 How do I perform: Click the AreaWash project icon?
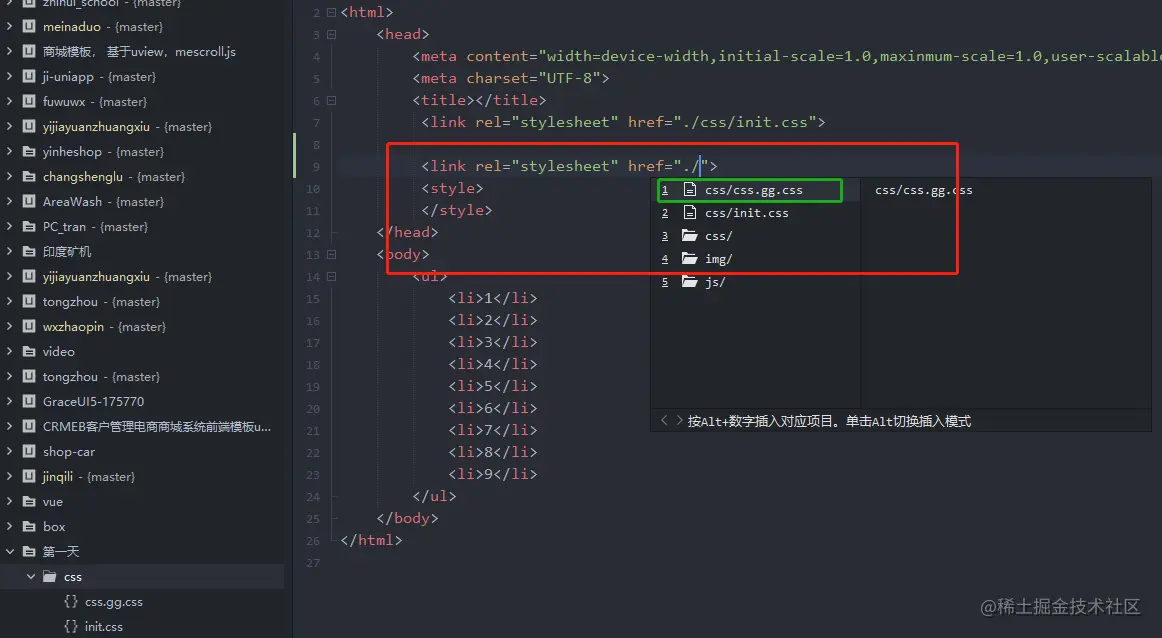(29, 202)
